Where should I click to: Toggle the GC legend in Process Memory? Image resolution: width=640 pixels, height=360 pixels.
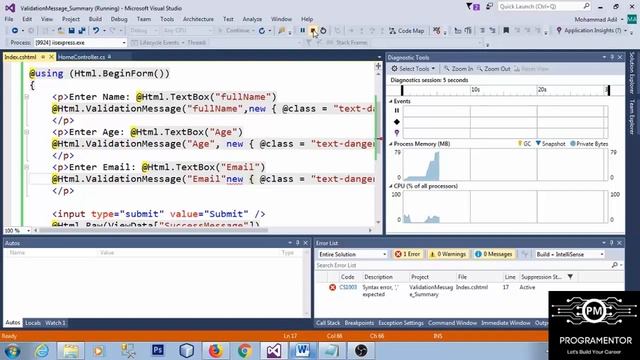(x=524, y=144)
